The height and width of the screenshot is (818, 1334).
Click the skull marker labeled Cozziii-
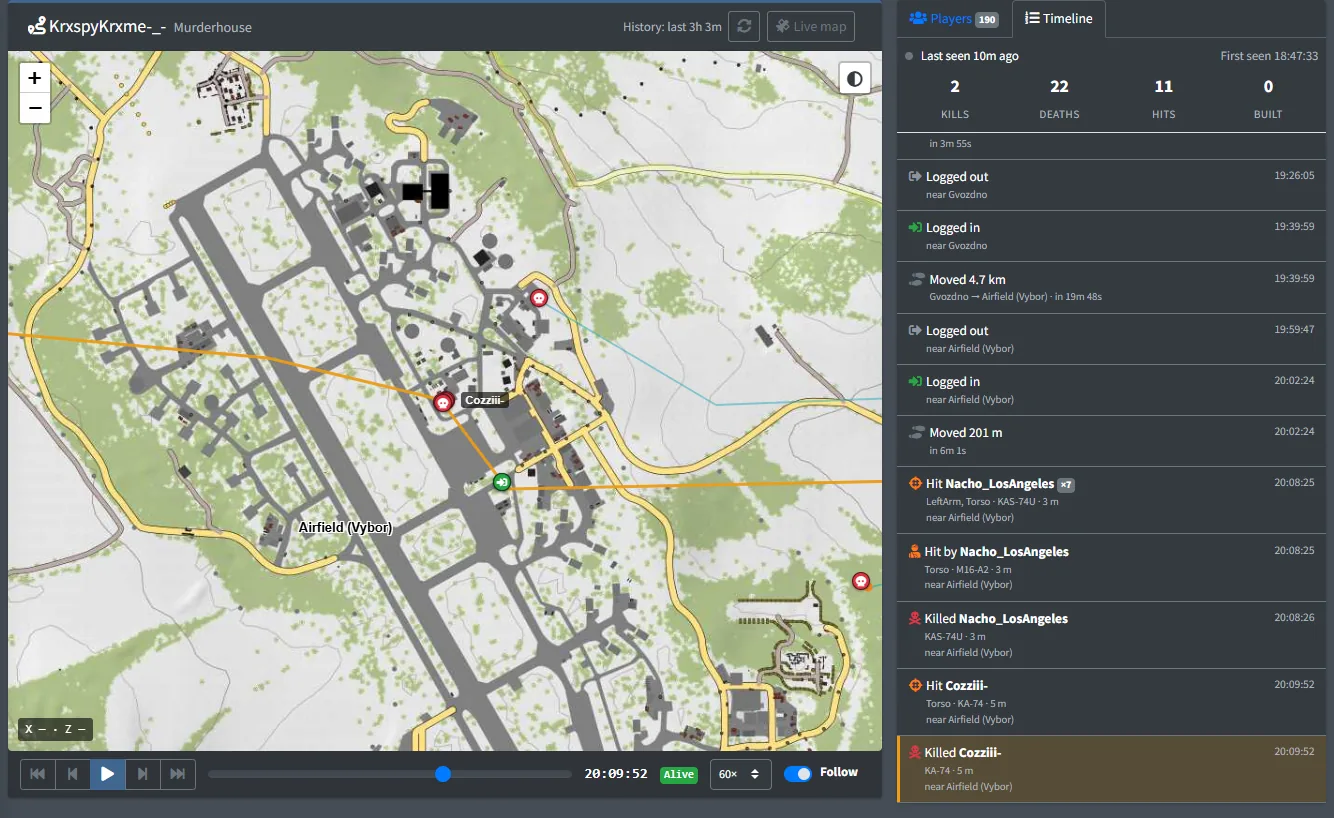tap(443, 402)
